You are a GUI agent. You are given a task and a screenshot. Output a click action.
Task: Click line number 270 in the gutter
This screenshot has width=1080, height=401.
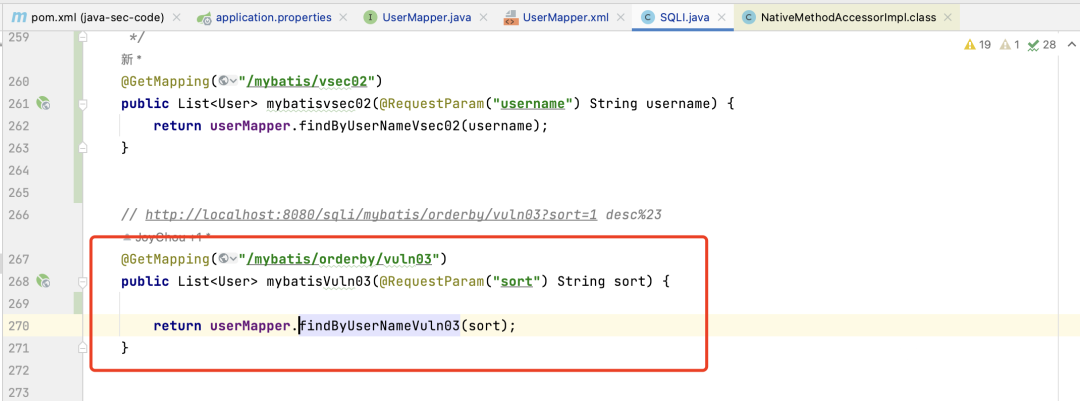click(x=17, y=325)
